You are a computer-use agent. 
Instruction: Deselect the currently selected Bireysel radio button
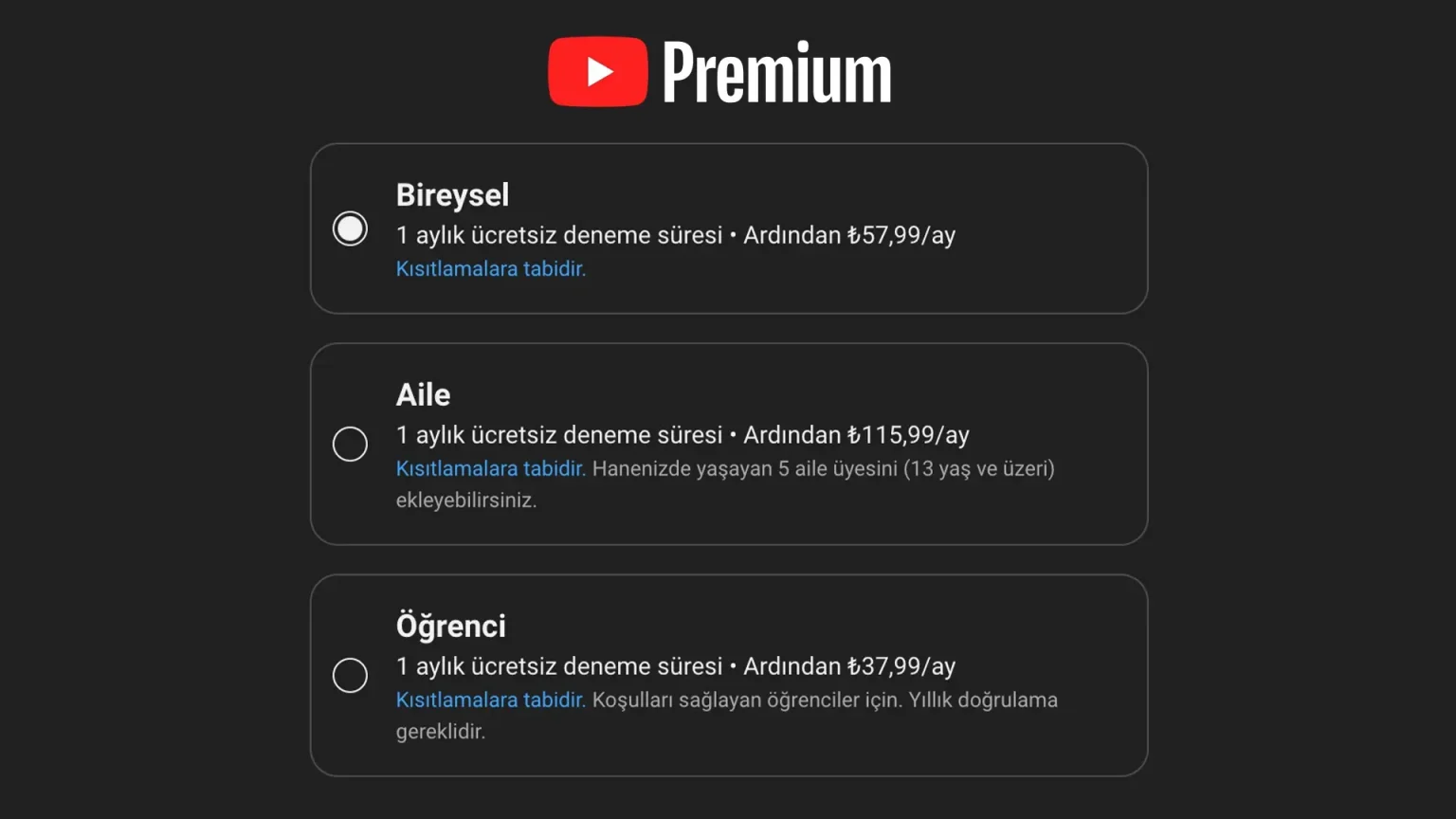[350, 227]
